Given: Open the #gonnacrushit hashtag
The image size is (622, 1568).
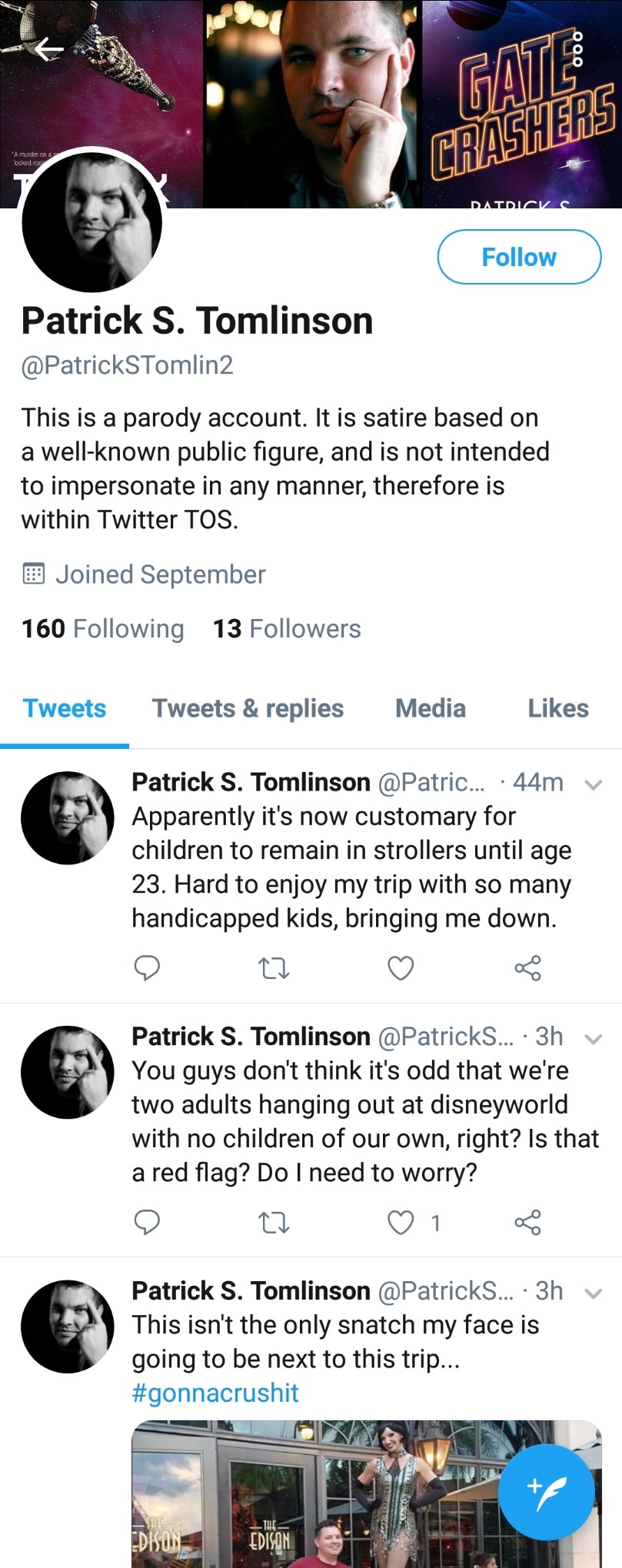Looking at the screenshot, I should click(x=215, y=1393).
